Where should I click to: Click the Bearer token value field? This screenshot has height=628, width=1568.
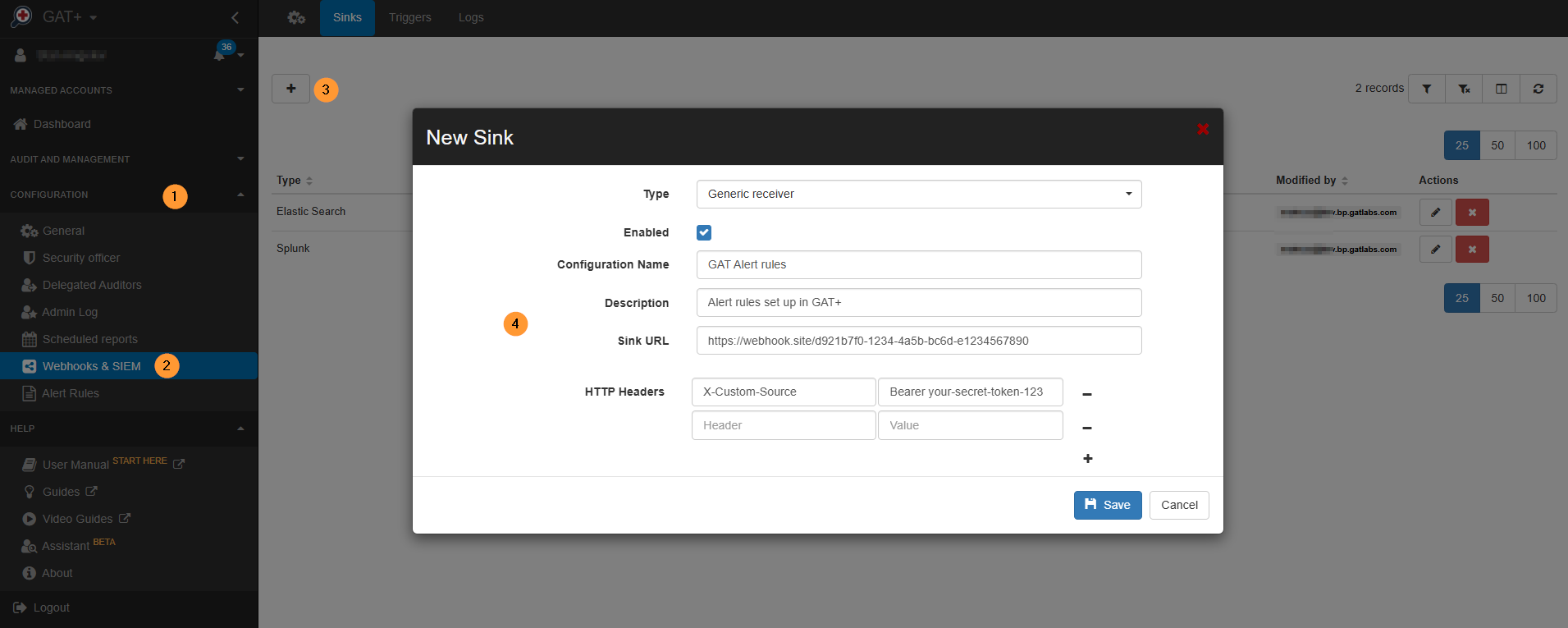coord(971,392)
